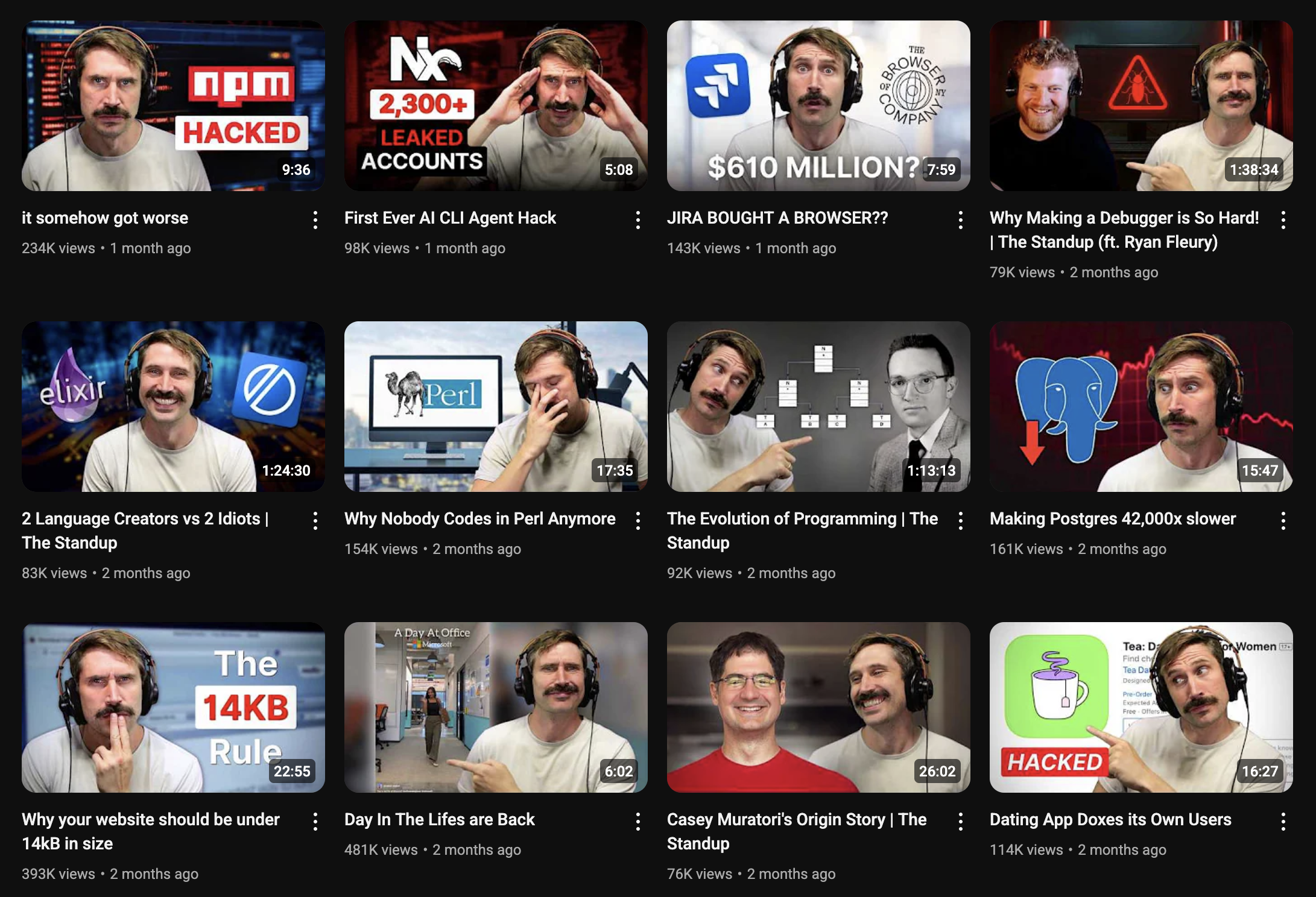Open the '$610 MILLION?' Jira browser thumbnail
Viewport: 1316px width, 897px height.
pos(818,106)
